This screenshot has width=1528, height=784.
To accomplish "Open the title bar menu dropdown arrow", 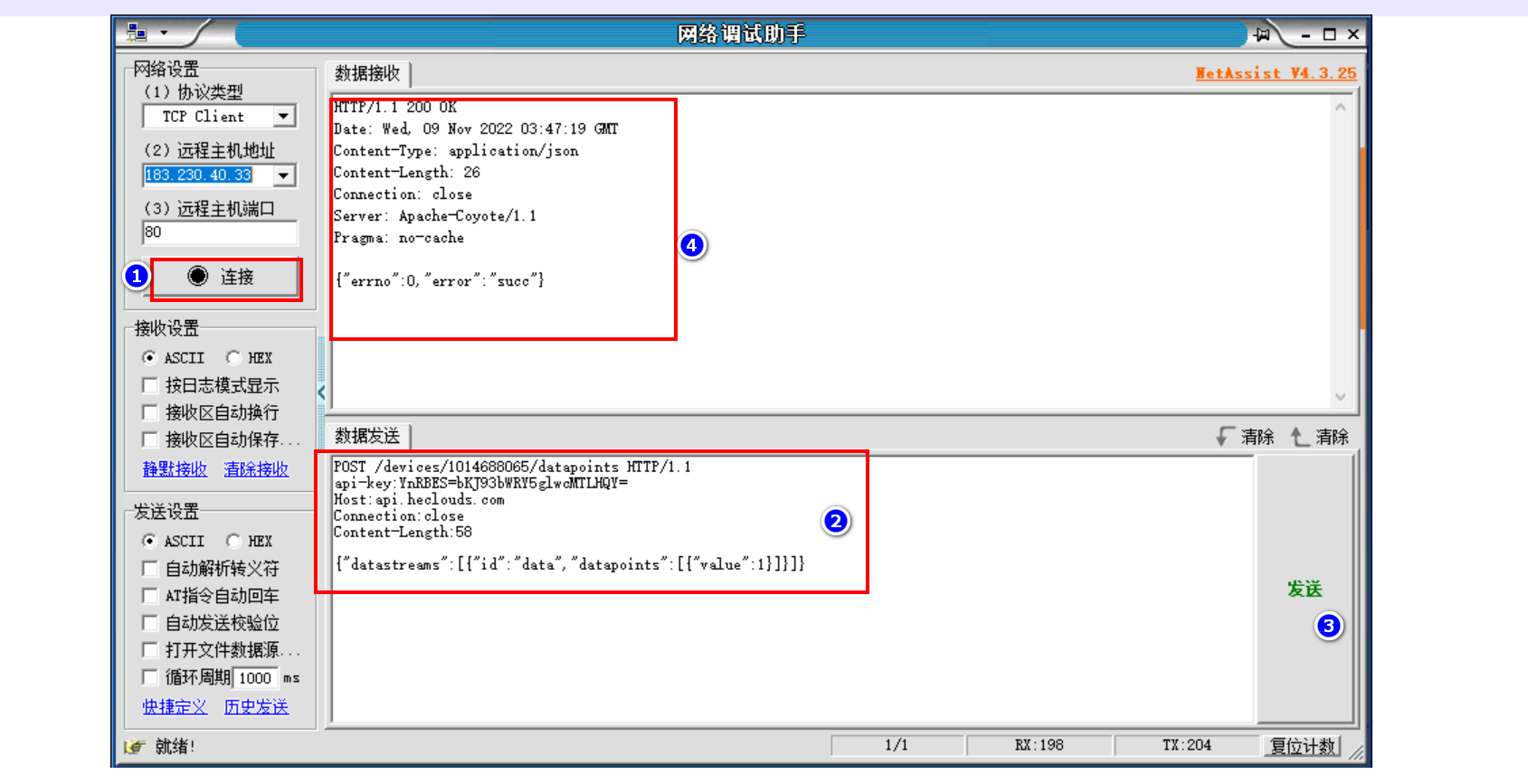I will 164,33.
